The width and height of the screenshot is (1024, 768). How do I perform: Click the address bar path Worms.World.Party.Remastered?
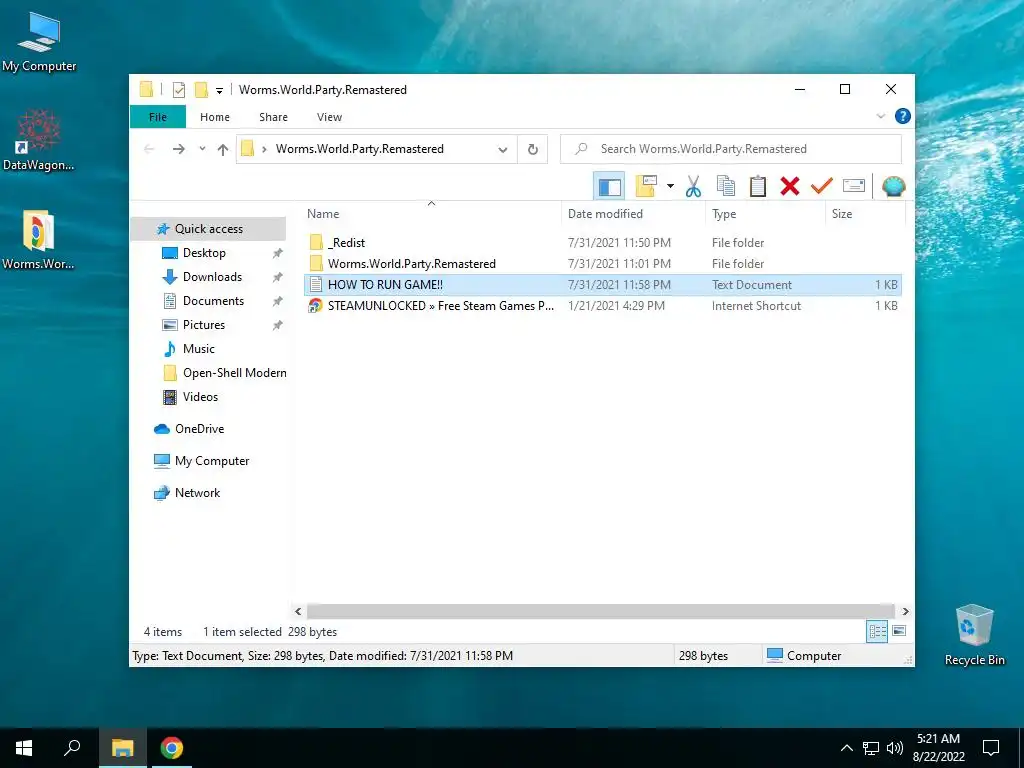359,149
